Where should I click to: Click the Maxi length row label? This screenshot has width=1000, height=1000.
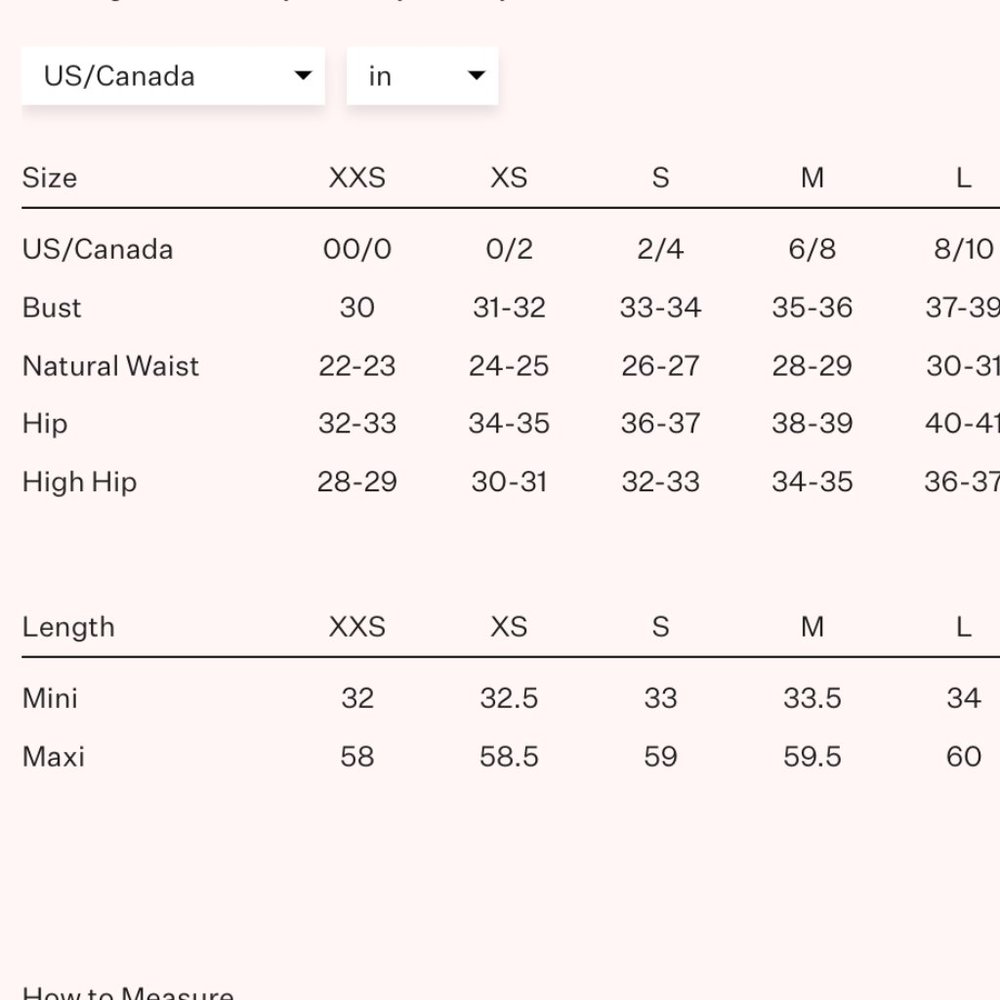click(53, 757)
